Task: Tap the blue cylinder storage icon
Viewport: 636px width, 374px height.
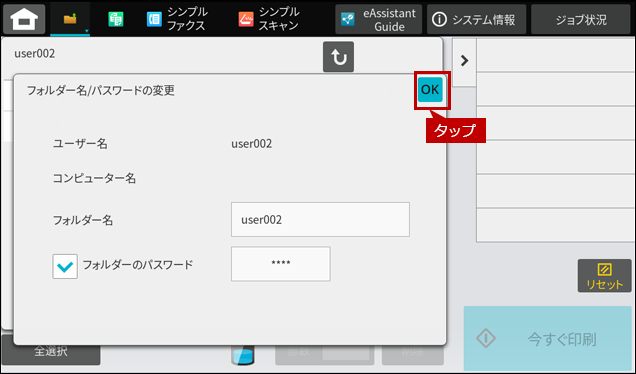Action: pos(243,355)
